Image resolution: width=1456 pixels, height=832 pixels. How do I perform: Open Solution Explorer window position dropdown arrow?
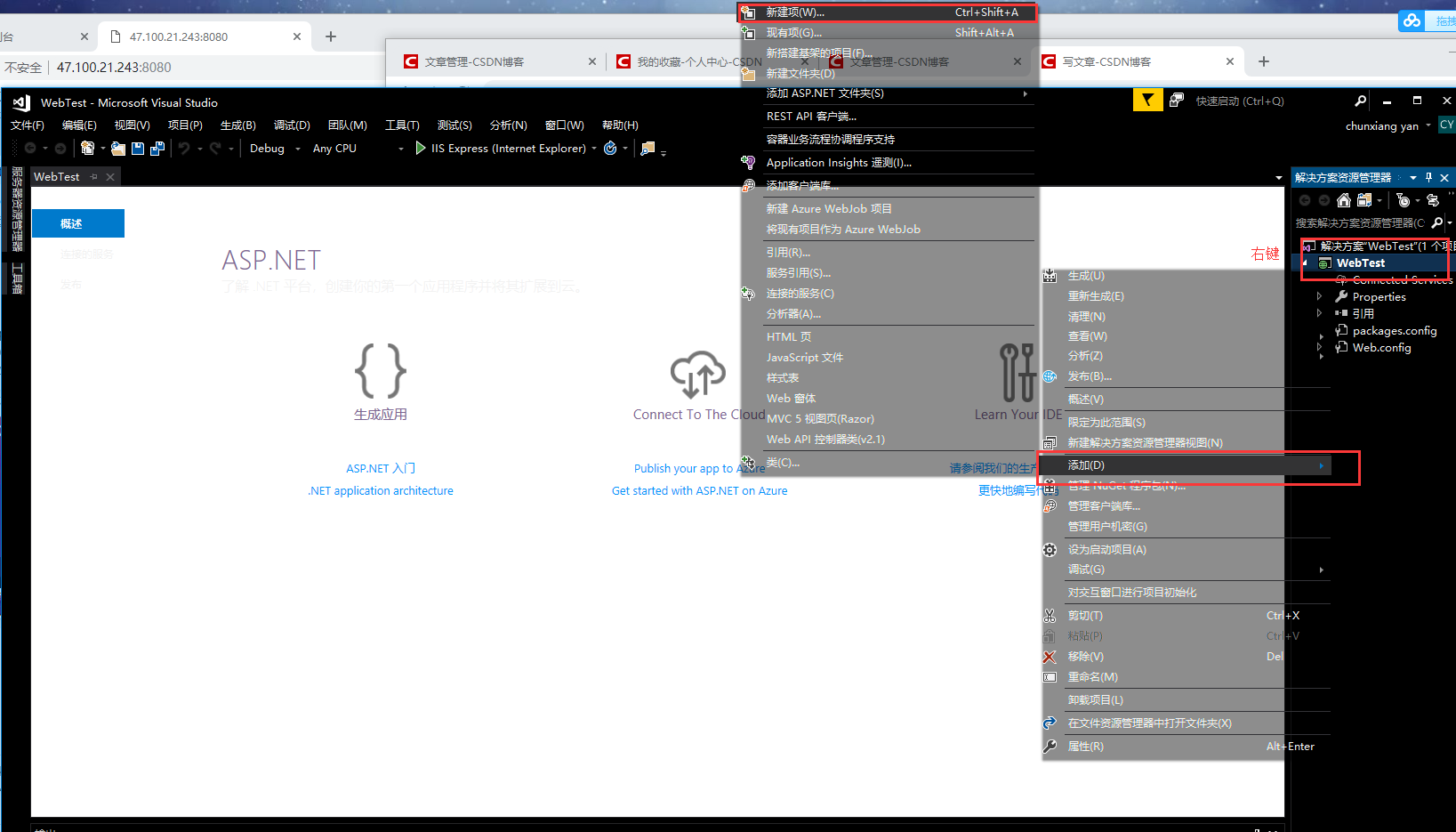[x=1413, y=178]
